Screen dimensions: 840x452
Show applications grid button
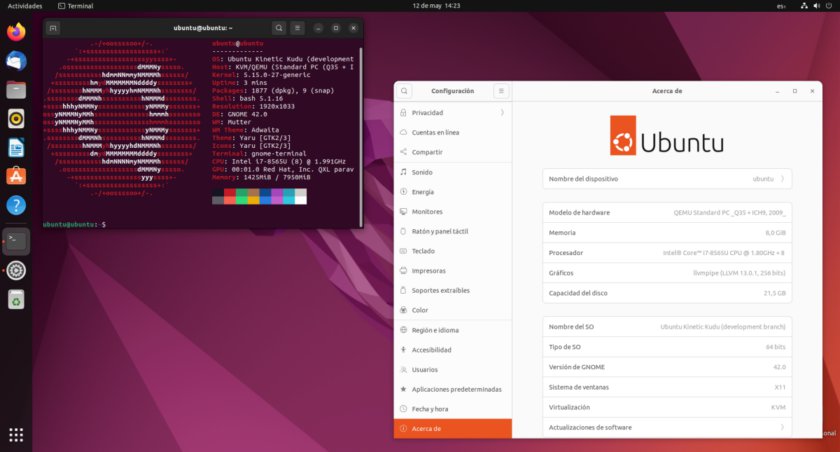coord(16,435)
